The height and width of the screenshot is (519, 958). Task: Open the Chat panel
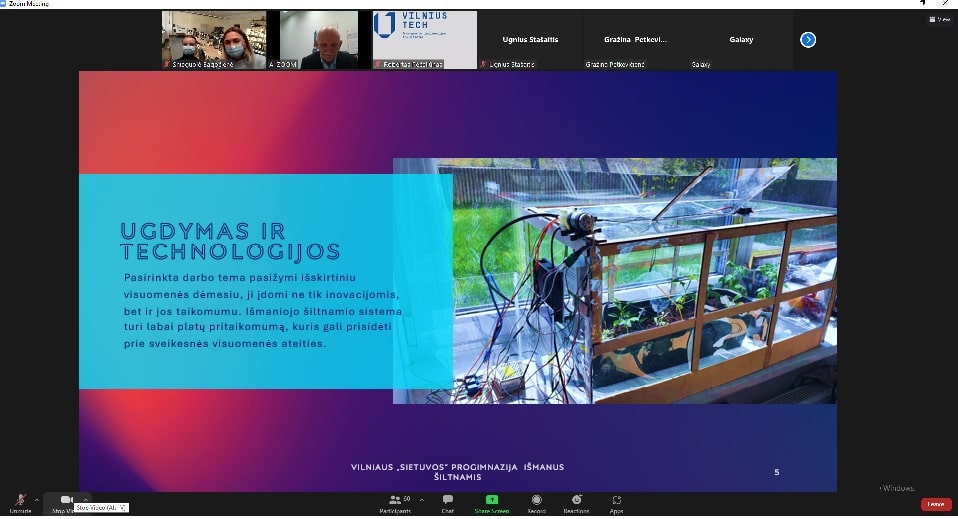448,503
